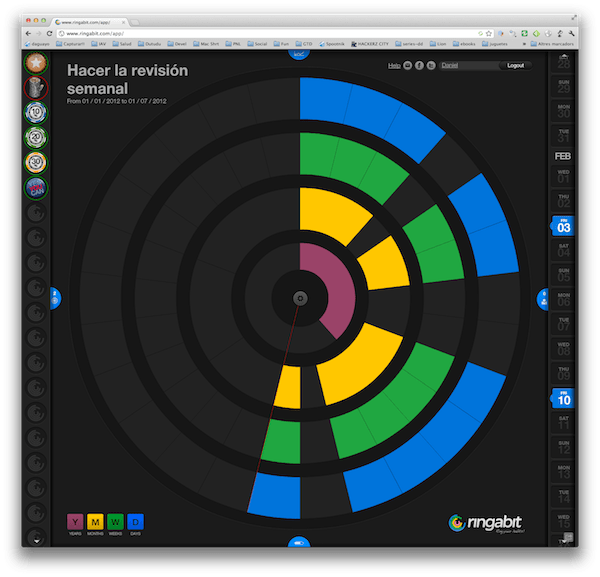Show more bookmarks overflow chevron
This screenshot has width=600, height=577.
[524, 44]
